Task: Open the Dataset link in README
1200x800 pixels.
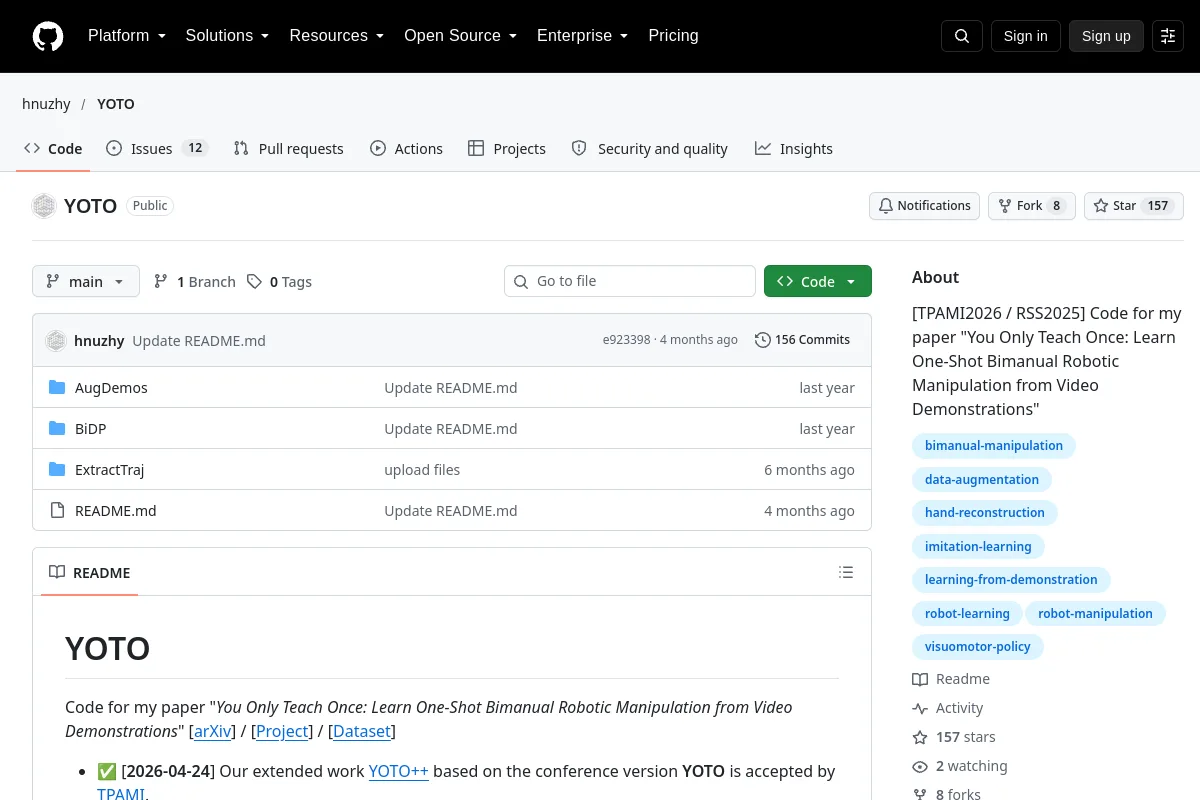Action: 362,731
